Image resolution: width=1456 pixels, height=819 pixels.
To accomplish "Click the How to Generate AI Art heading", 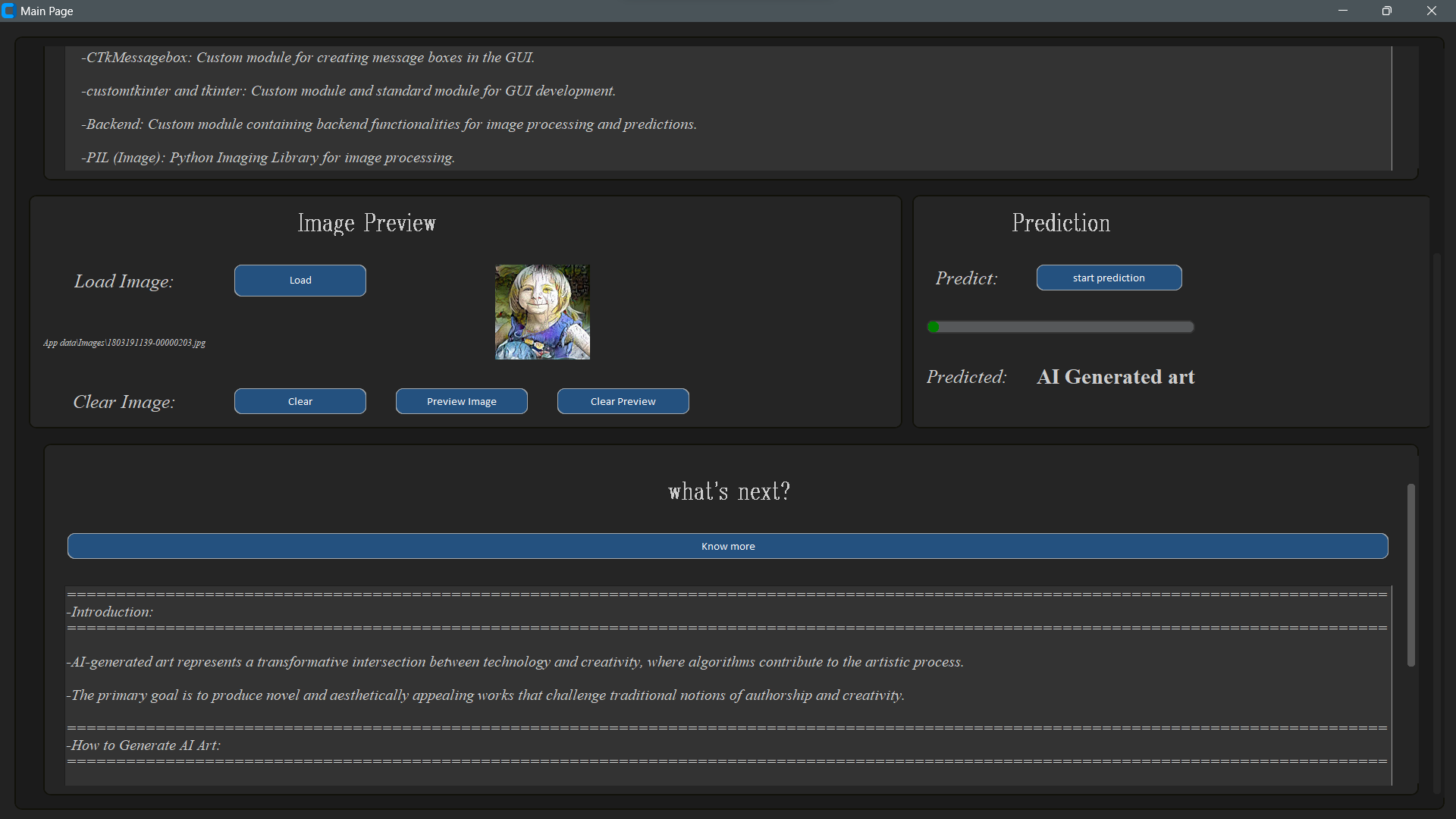I will [x=145, y=745].
